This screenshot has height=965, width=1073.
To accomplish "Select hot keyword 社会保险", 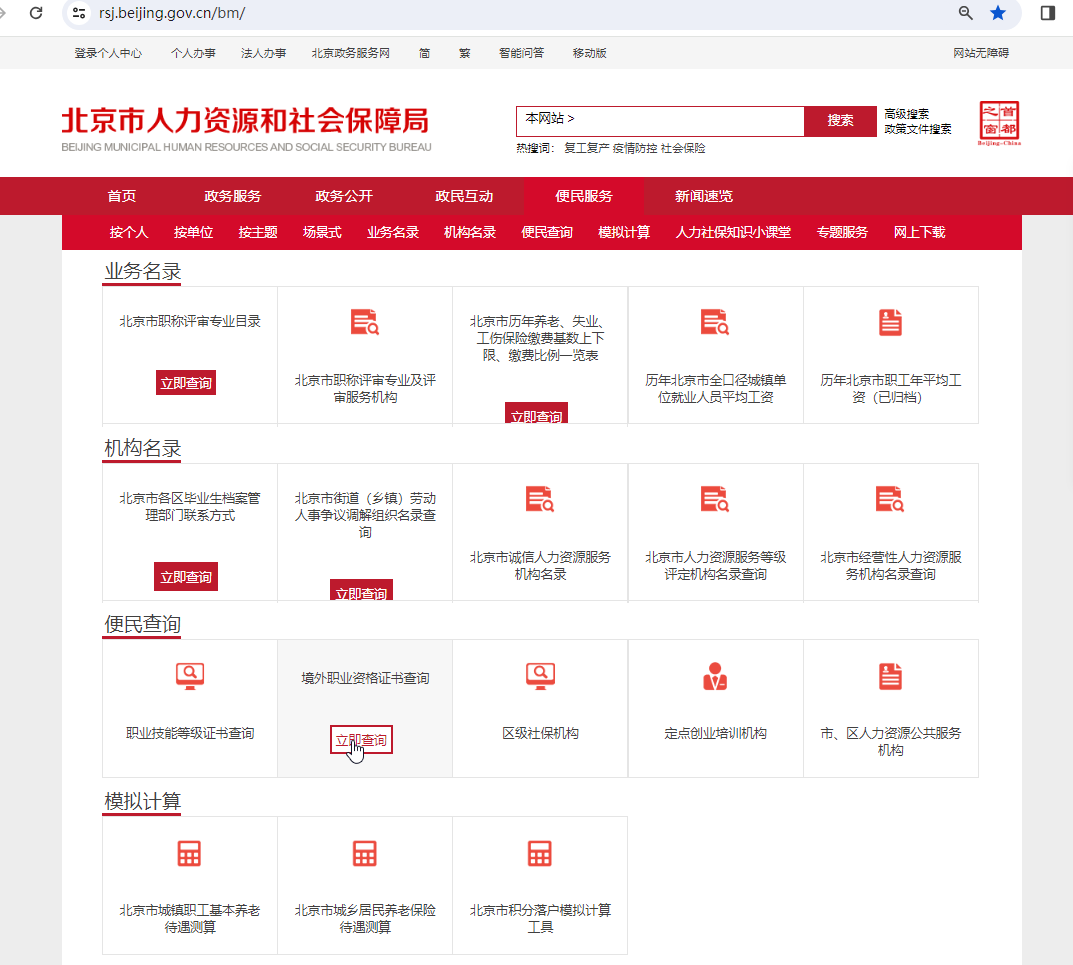I will [682, 148].
